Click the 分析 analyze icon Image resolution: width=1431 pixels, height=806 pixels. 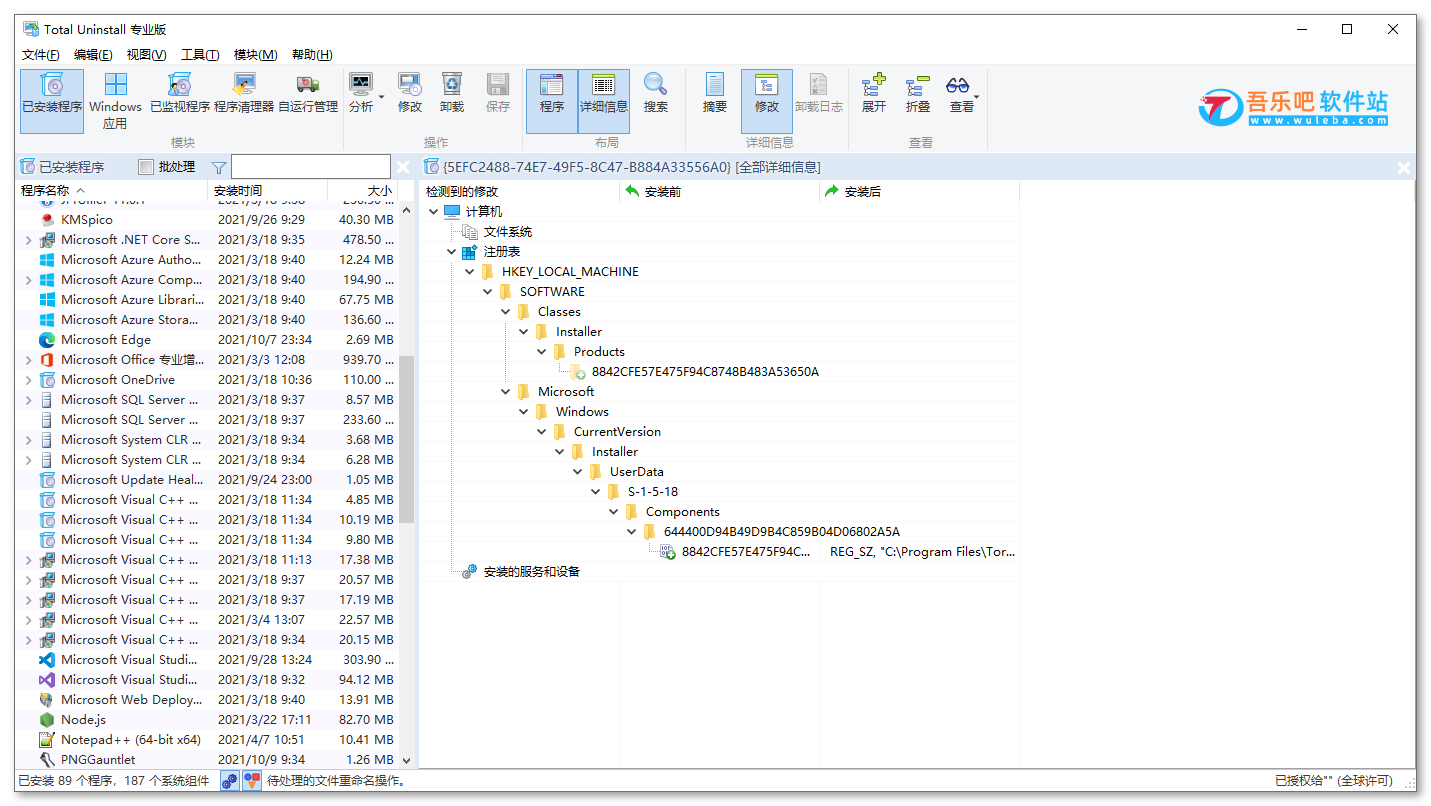(361, 92)
